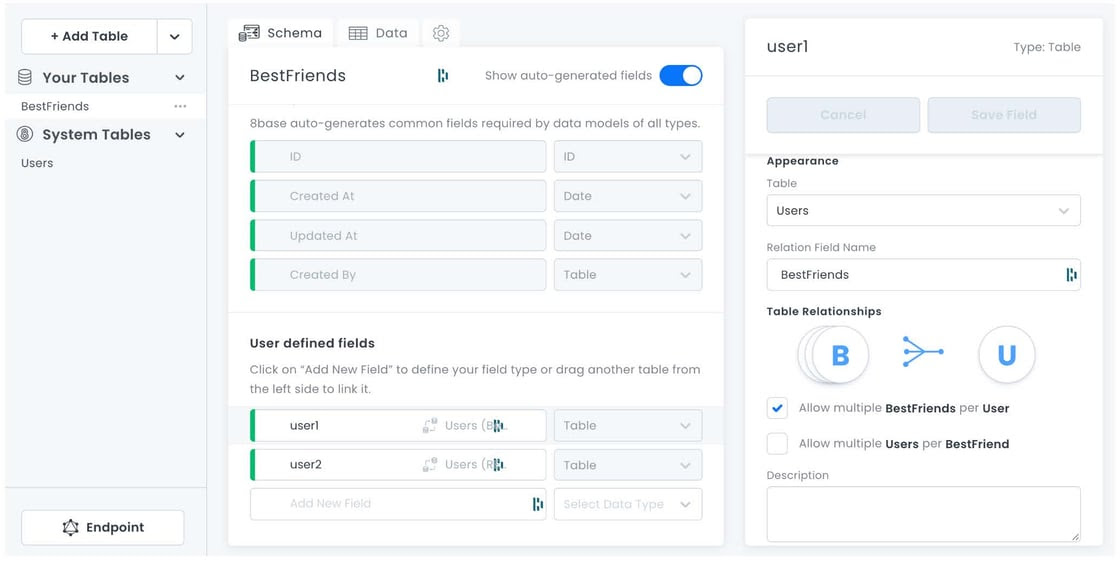Screen dimensions: 1120x564
Task: Click the relationship arrow icon between circles
Action: (922, 352)
